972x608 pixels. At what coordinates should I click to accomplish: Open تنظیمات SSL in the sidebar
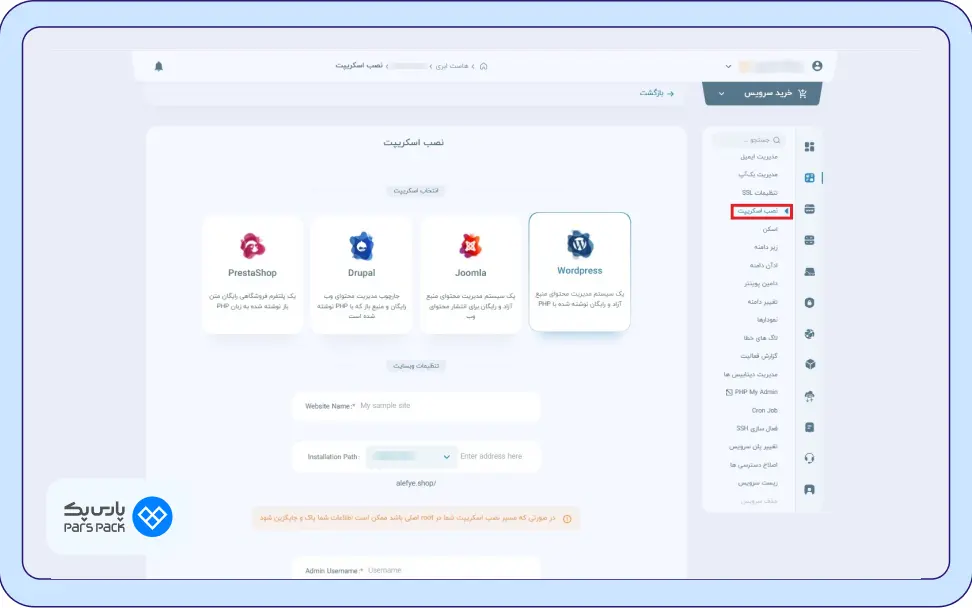coord(759,193)
